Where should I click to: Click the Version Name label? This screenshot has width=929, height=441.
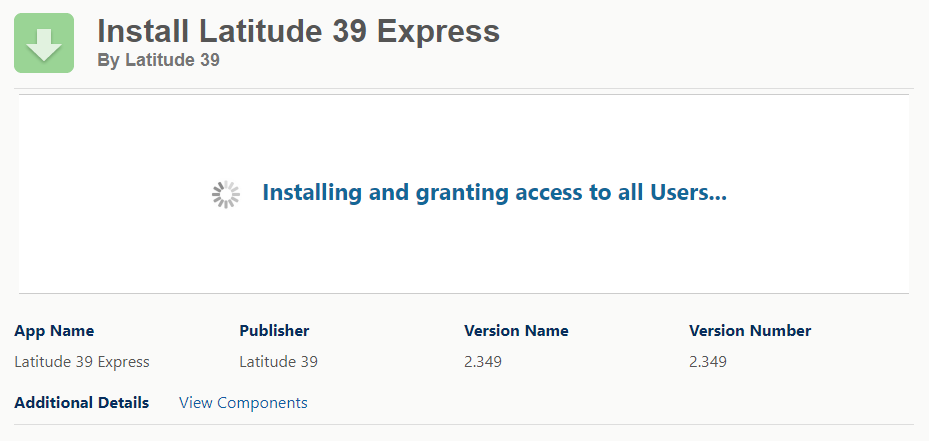(x=516, y=331)
